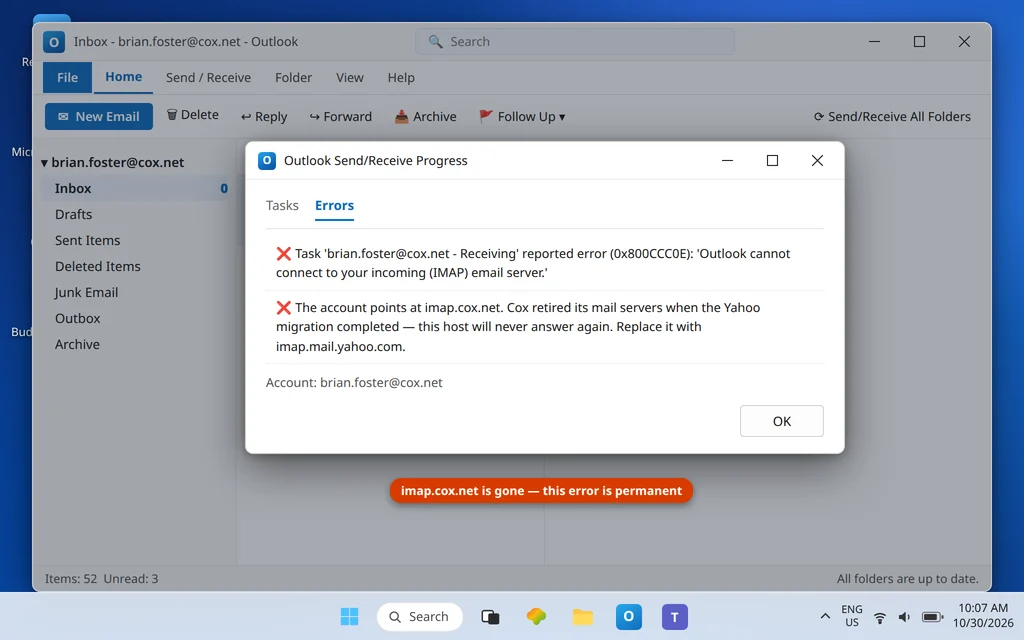The image size is (1024, 640).
Task: Collapse the brian.foster@cox.net account tree
Action: click(x=44, y=163)
